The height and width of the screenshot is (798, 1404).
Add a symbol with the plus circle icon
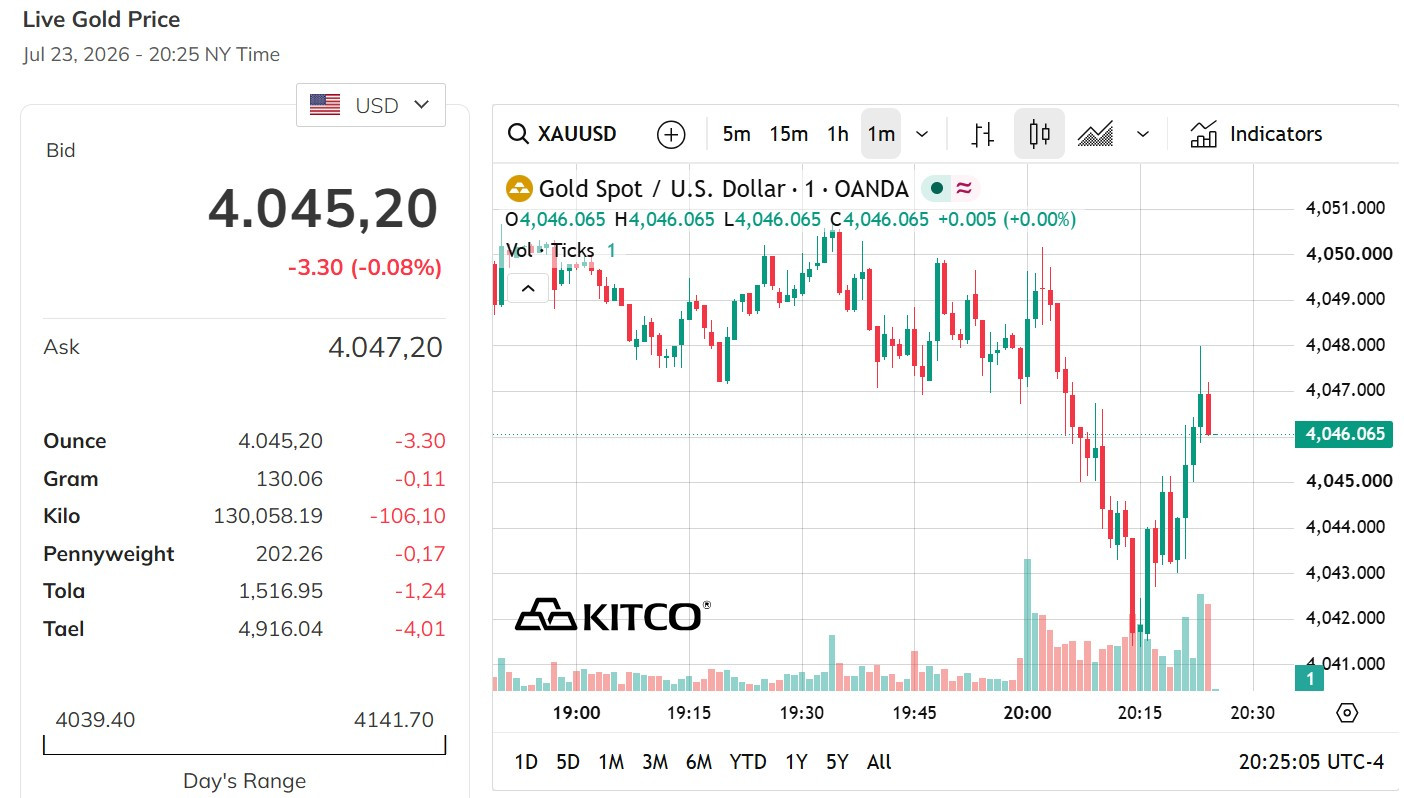coord(671,134)
